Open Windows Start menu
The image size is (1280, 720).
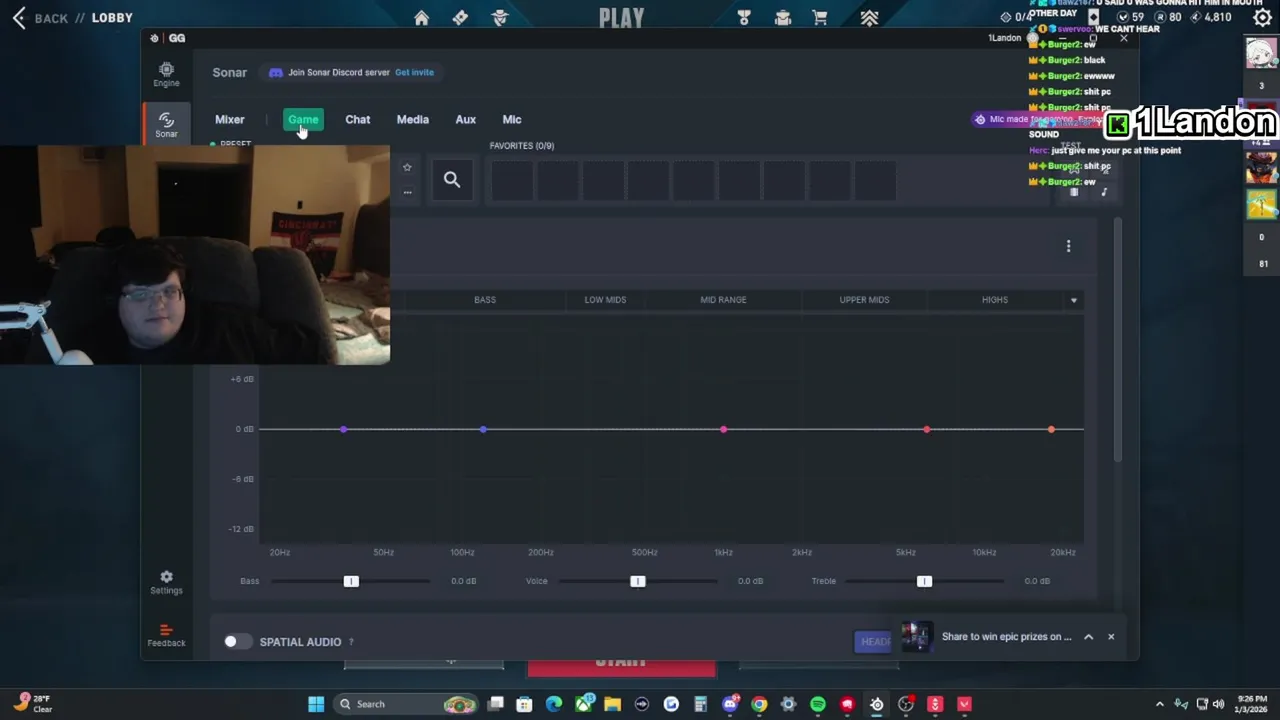click(316, 704)
